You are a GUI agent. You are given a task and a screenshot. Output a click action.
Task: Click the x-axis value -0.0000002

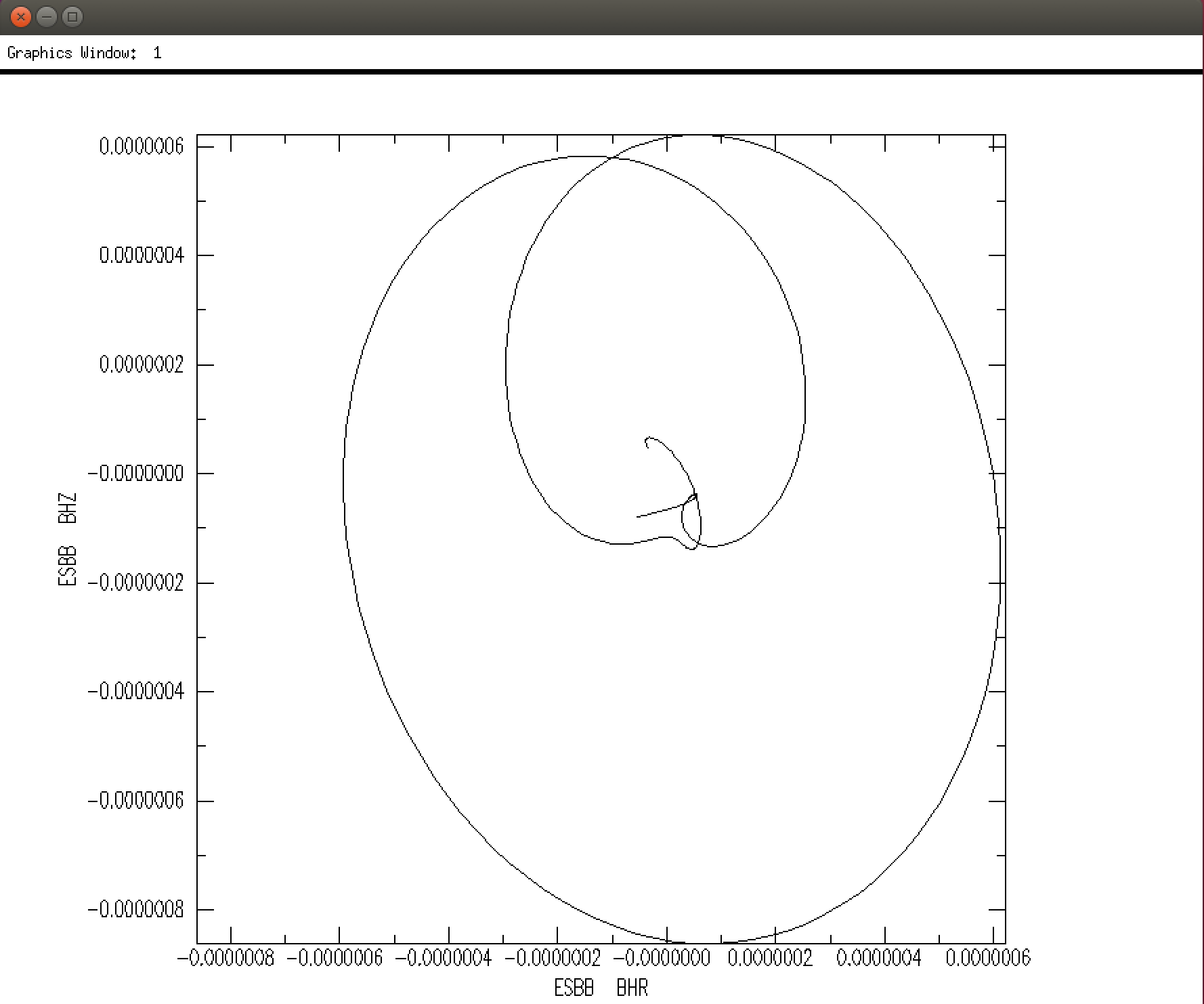point(553,958)
